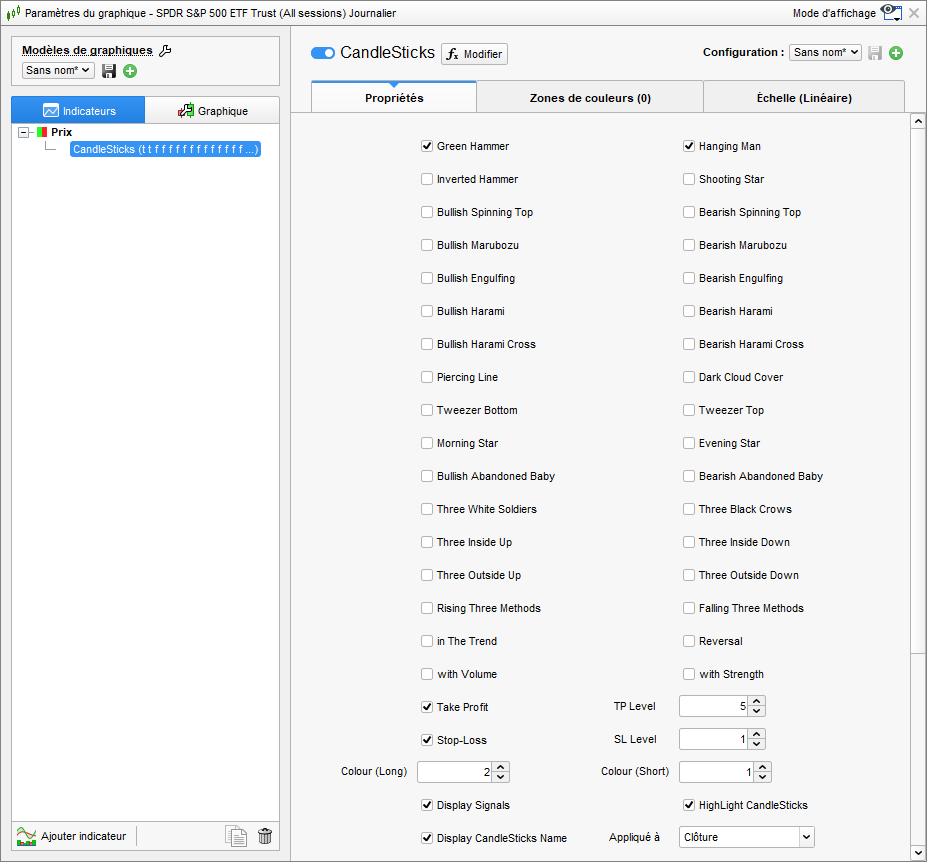Toggle the CandleSticks indicator switch off
This screenshot has width=927, height=862.
tap(323, 53)
